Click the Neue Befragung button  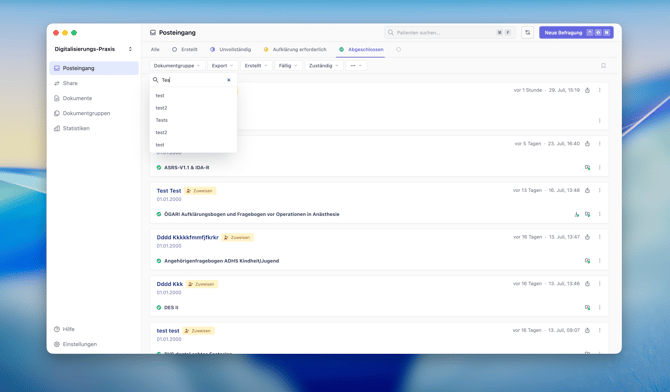[x=576, y=32]
